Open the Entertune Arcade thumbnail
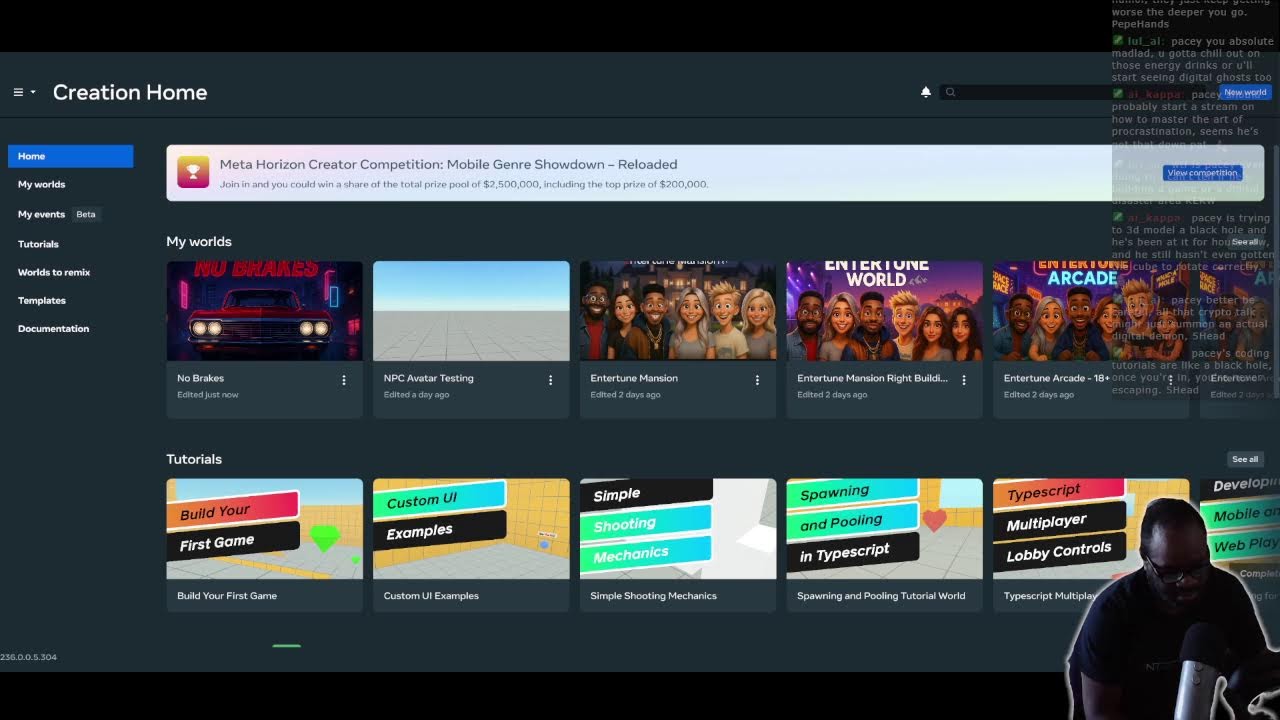Image resolution: width=1280 pixels, height=720 pixels. [1091, 311]
